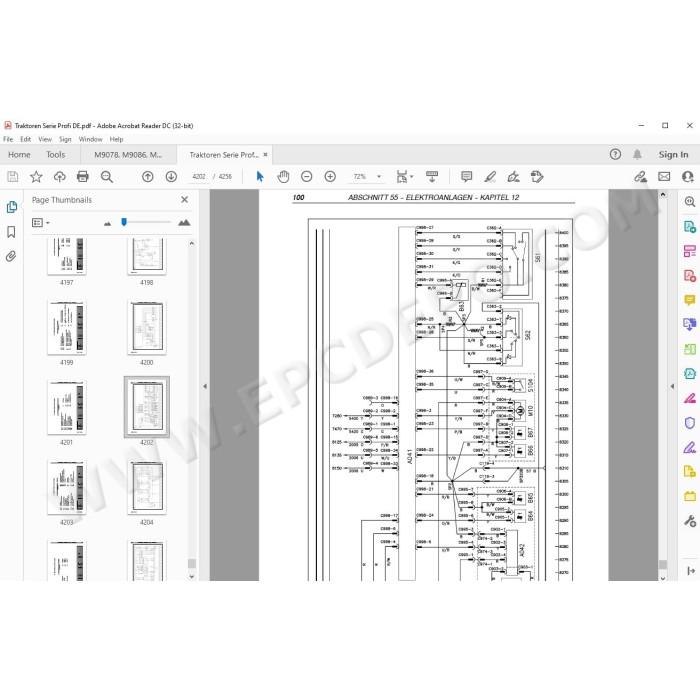Close the Page Thumbnails panel
The width and height of the screenshot is (700, 700).
point(184,200)
